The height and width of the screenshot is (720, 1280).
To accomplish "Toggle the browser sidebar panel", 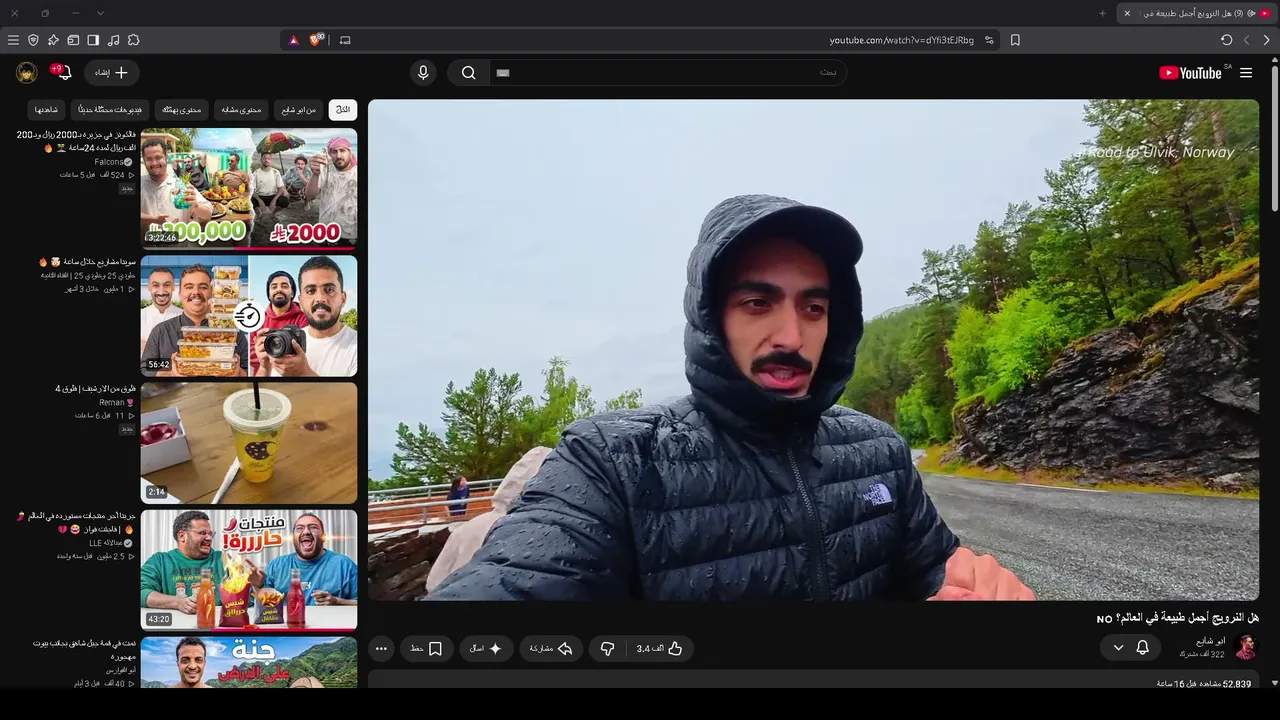I will [x=93, y=40].
